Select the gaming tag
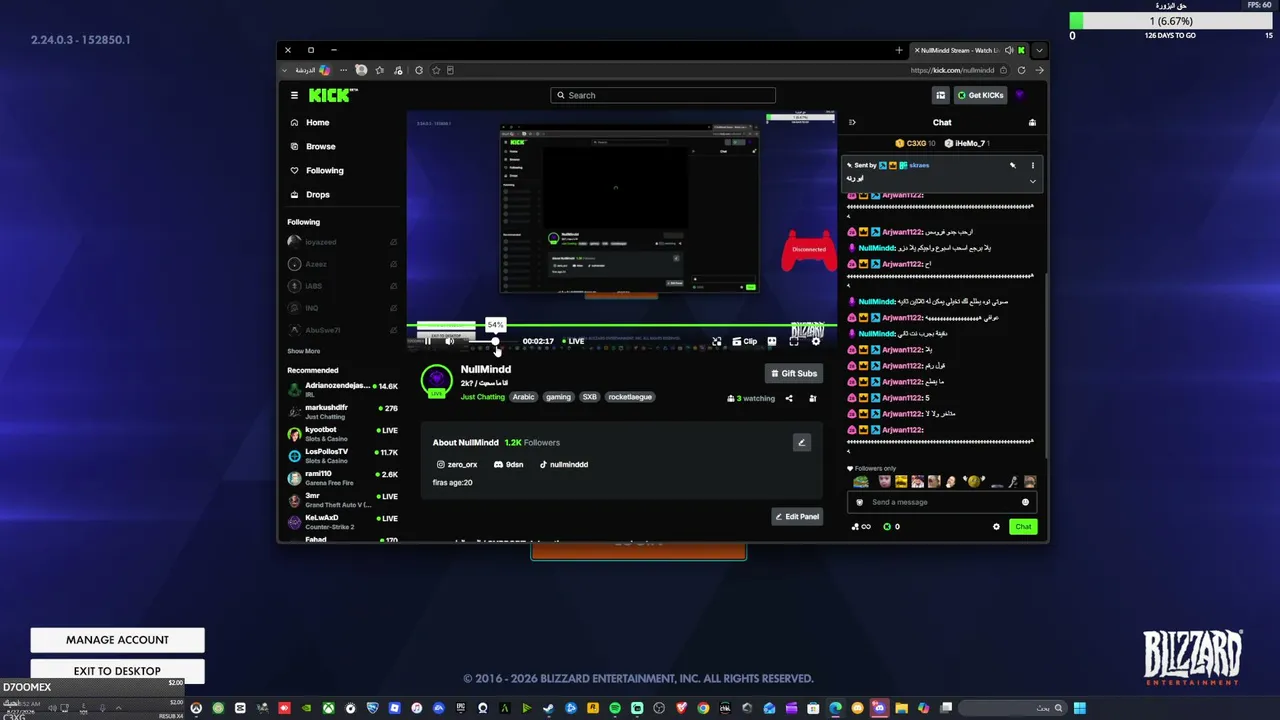1280x720 pixels. click(558, 397)
